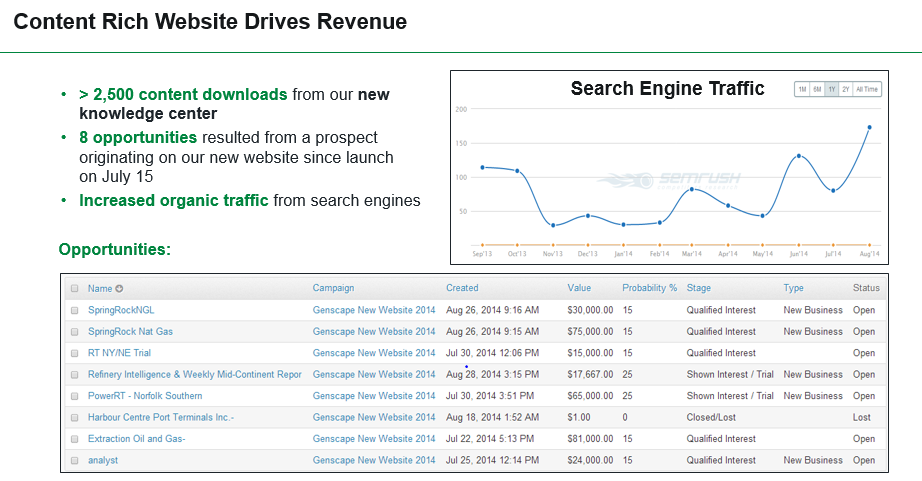The image size is (922, 481).
Task: Click Genscape New Website 2014 campaign for RT NY/NE Trial
Action: pyautogui.click(x=374, y=353)
